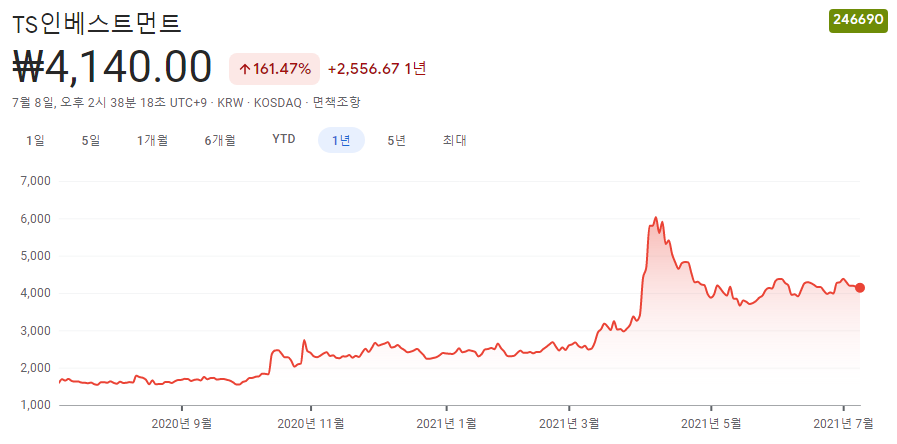This screenshot has height=444, width=897.
Task: Click the 3,000 y-axis label
Action: (x=36, y=331)
